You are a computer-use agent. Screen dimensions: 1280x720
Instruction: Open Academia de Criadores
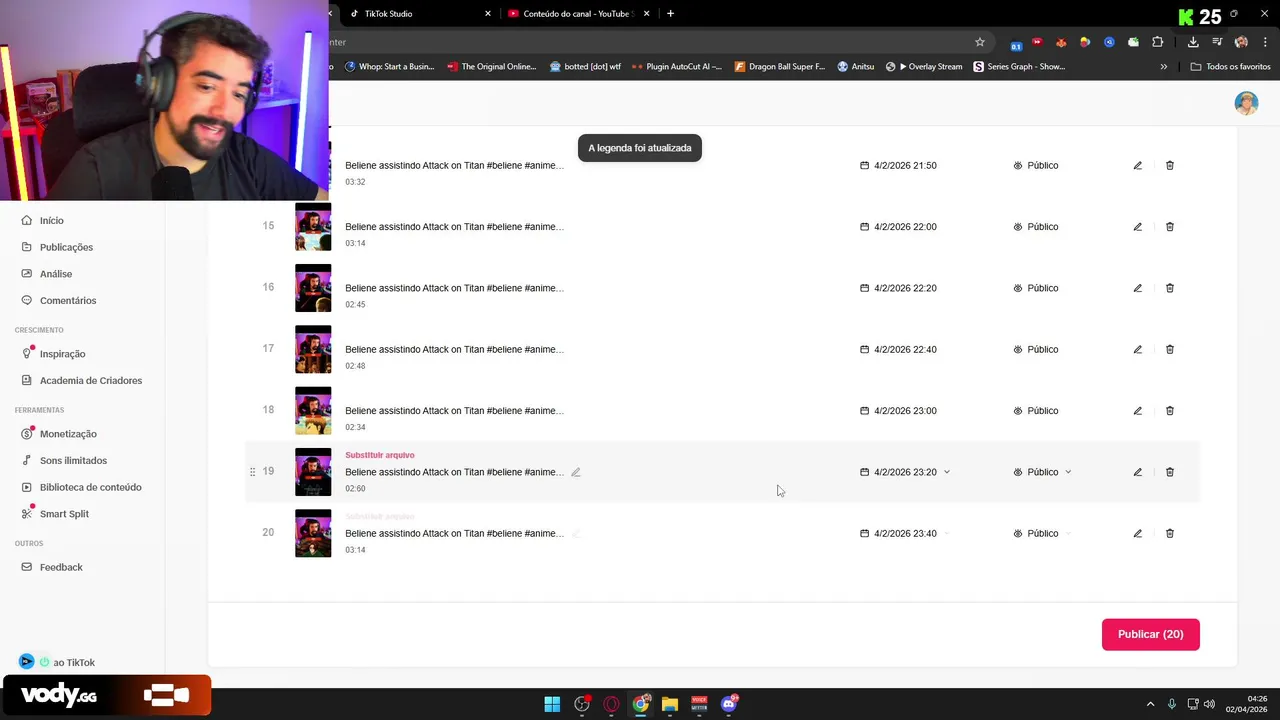click(81, 380)
